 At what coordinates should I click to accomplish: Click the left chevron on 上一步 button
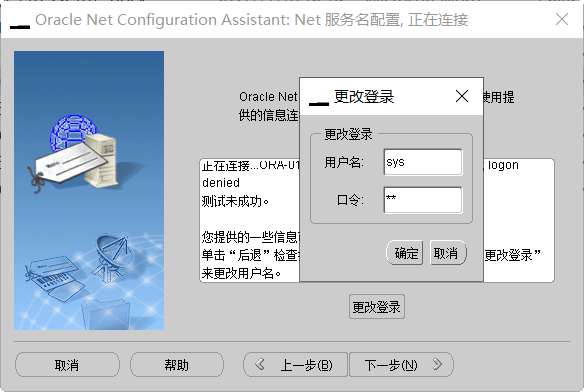tap(260, 364)
